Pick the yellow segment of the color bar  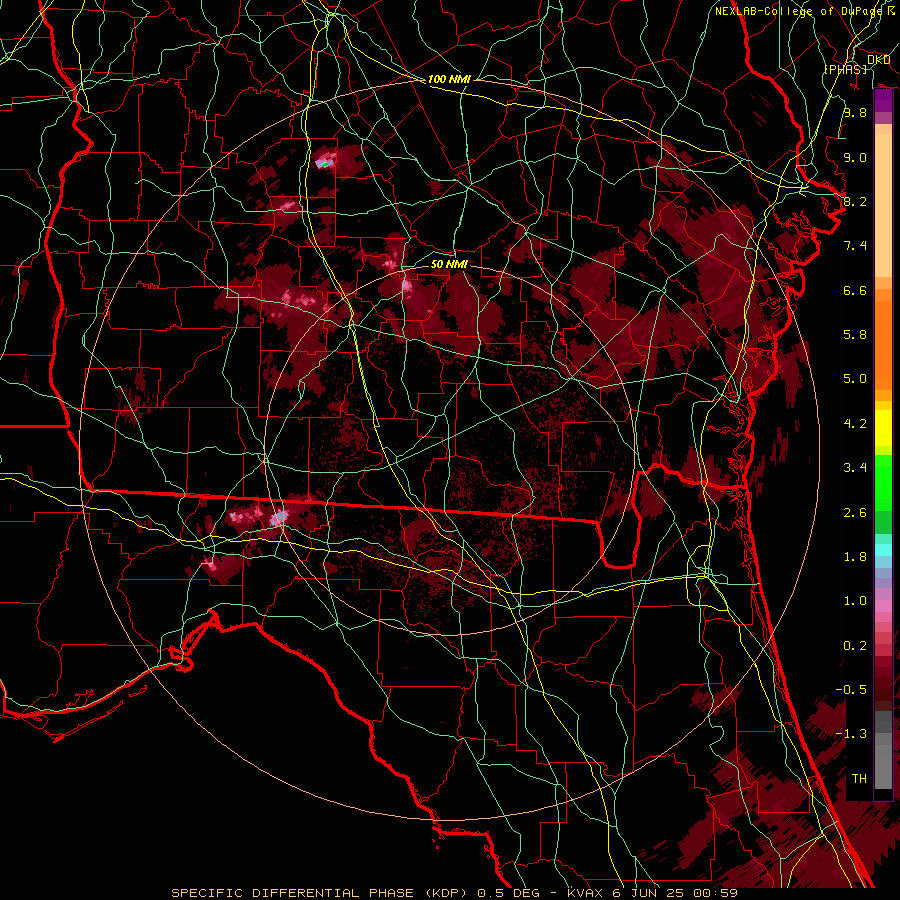point(883,428)
